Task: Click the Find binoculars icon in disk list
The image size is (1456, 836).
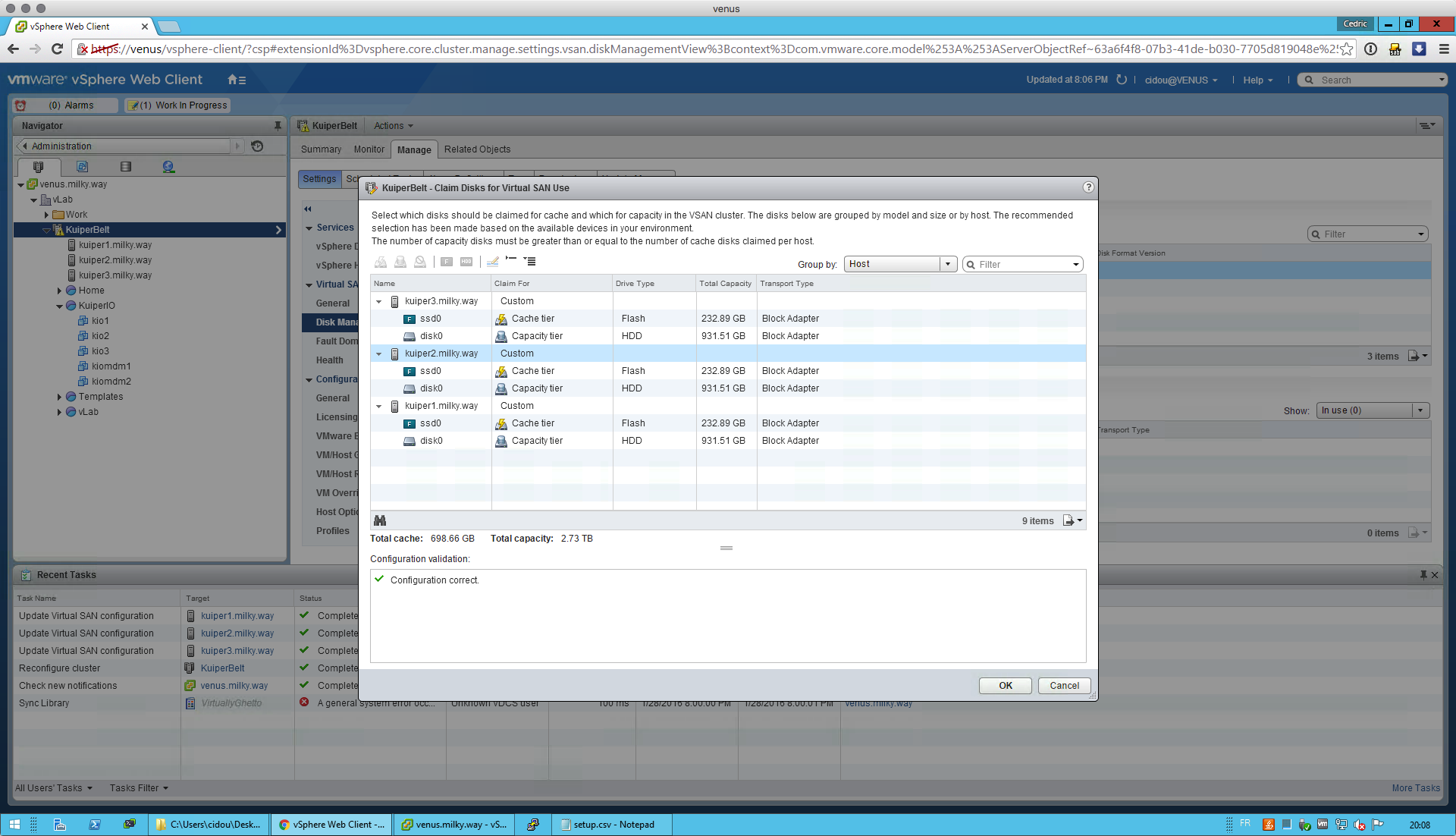Action: coord(380,520)
